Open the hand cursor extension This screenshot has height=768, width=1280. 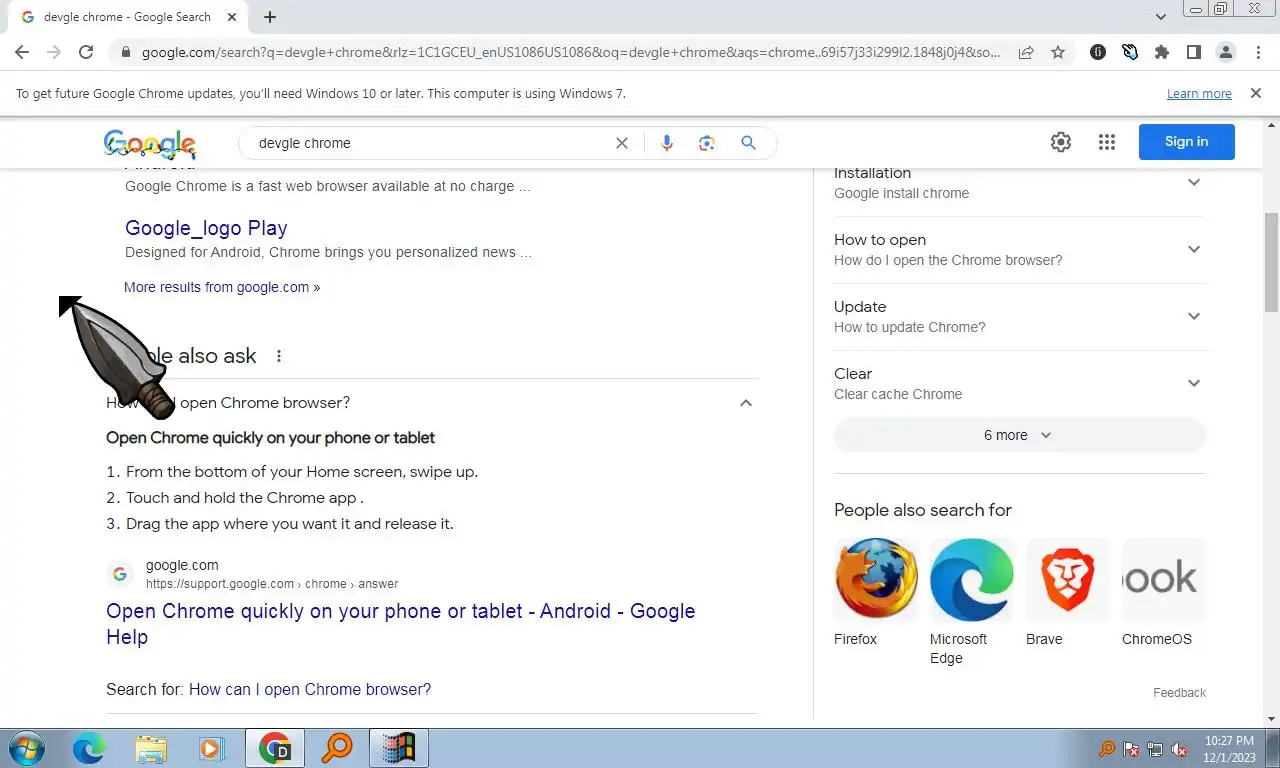(1130, 53)
